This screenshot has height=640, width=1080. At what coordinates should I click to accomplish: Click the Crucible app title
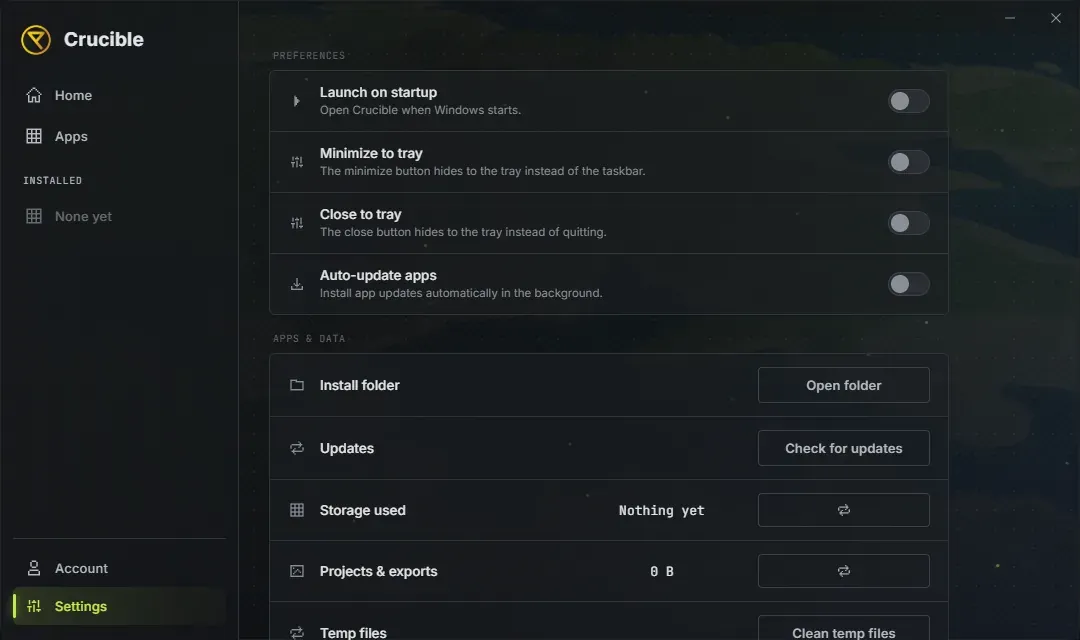(104, 40)
